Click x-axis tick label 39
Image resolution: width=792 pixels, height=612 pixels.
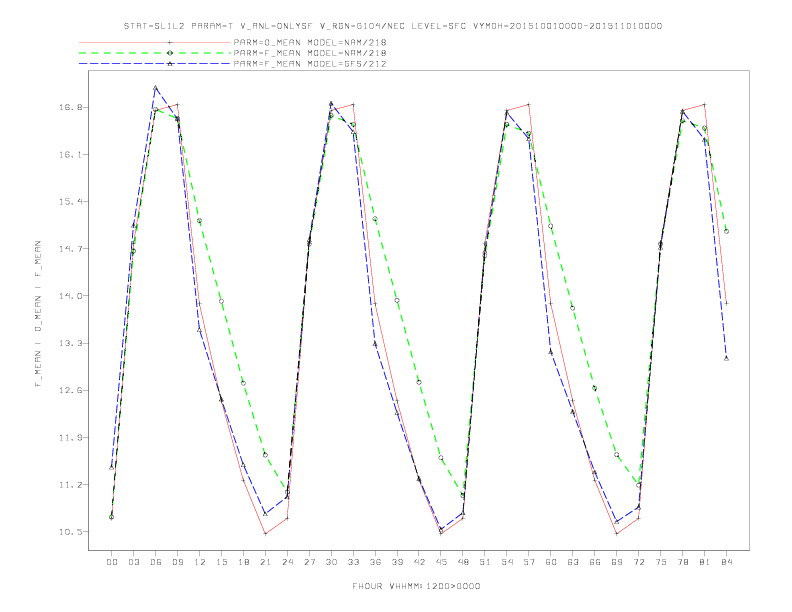point(398,562)
